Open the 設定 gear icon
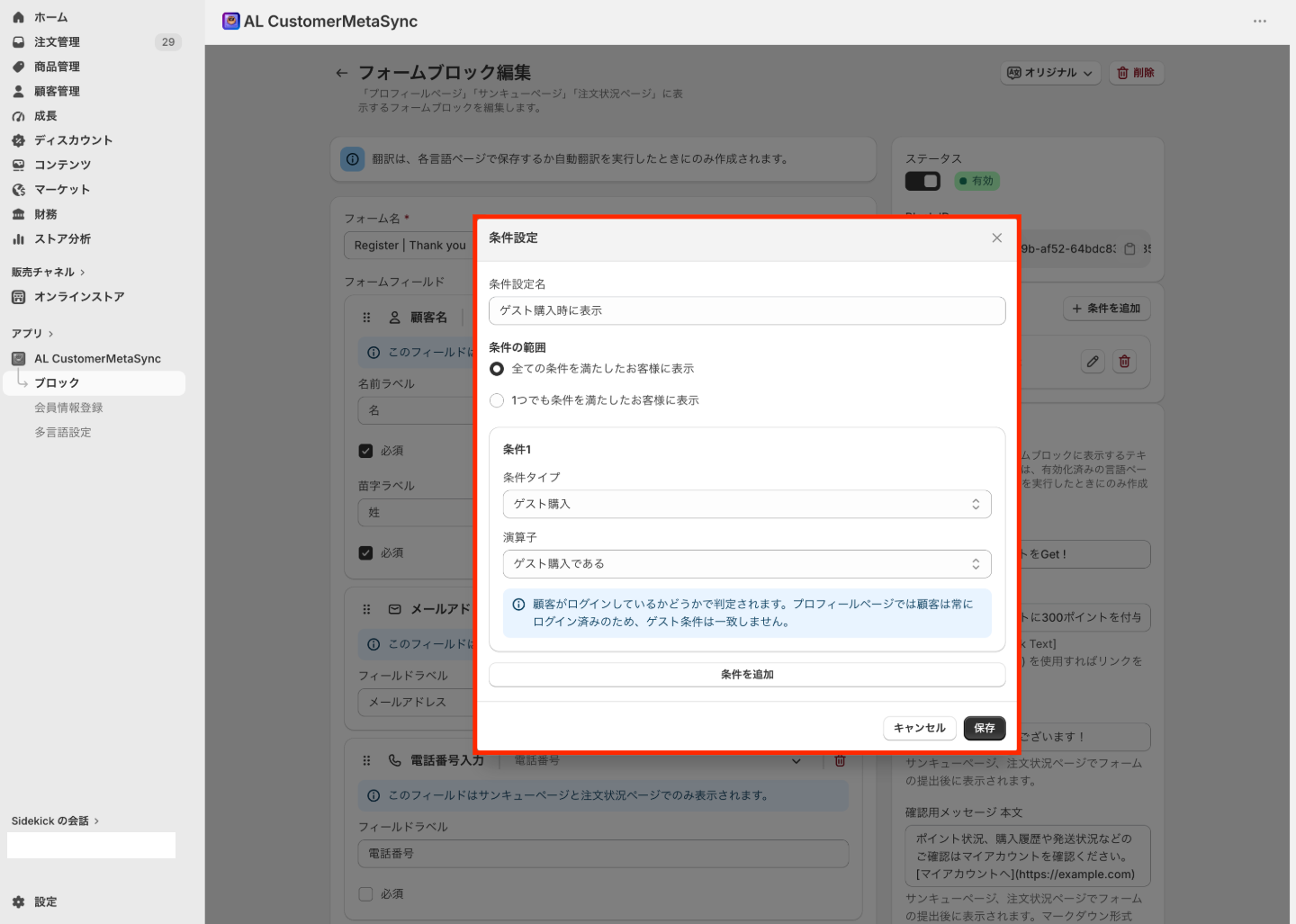The image size is (1296, 924). click(x=18, y=902)
